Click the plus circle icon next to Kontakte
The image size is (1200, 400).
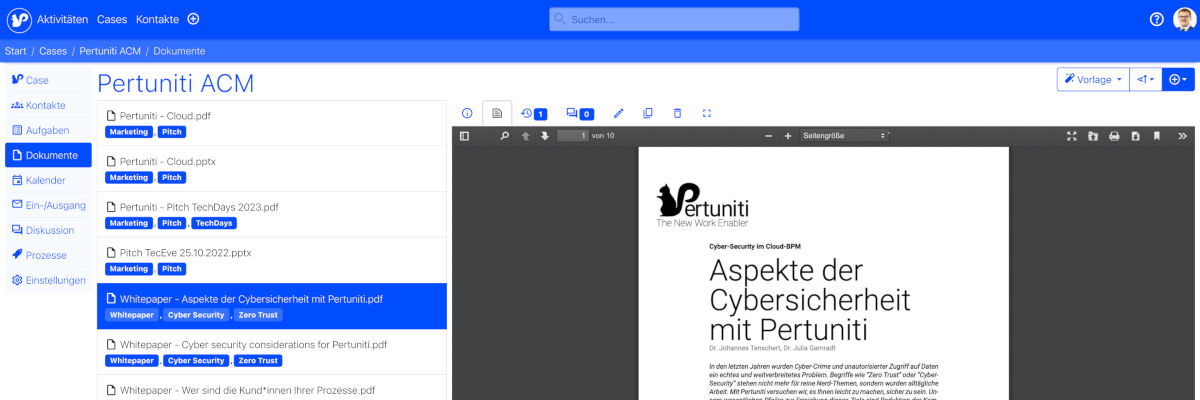click(x=194, y=19)
